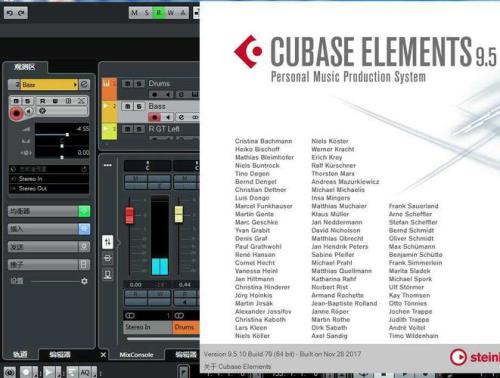Open the Stereo Out output routing dropdown
This screenshot has height=378, width=500.
tap(49, 189)
